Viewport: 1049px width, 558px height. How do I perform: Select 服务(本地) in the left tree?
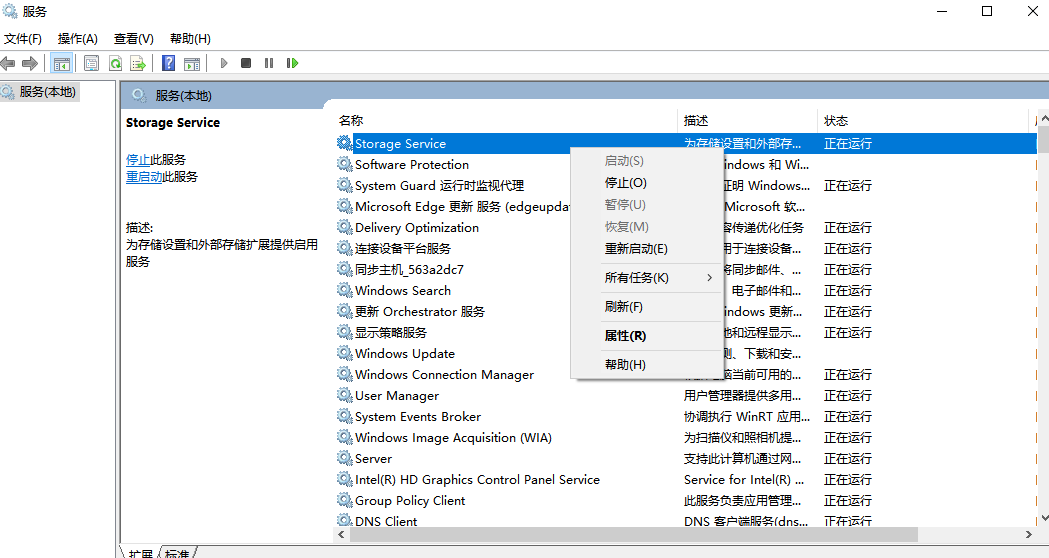pos(47,92)
